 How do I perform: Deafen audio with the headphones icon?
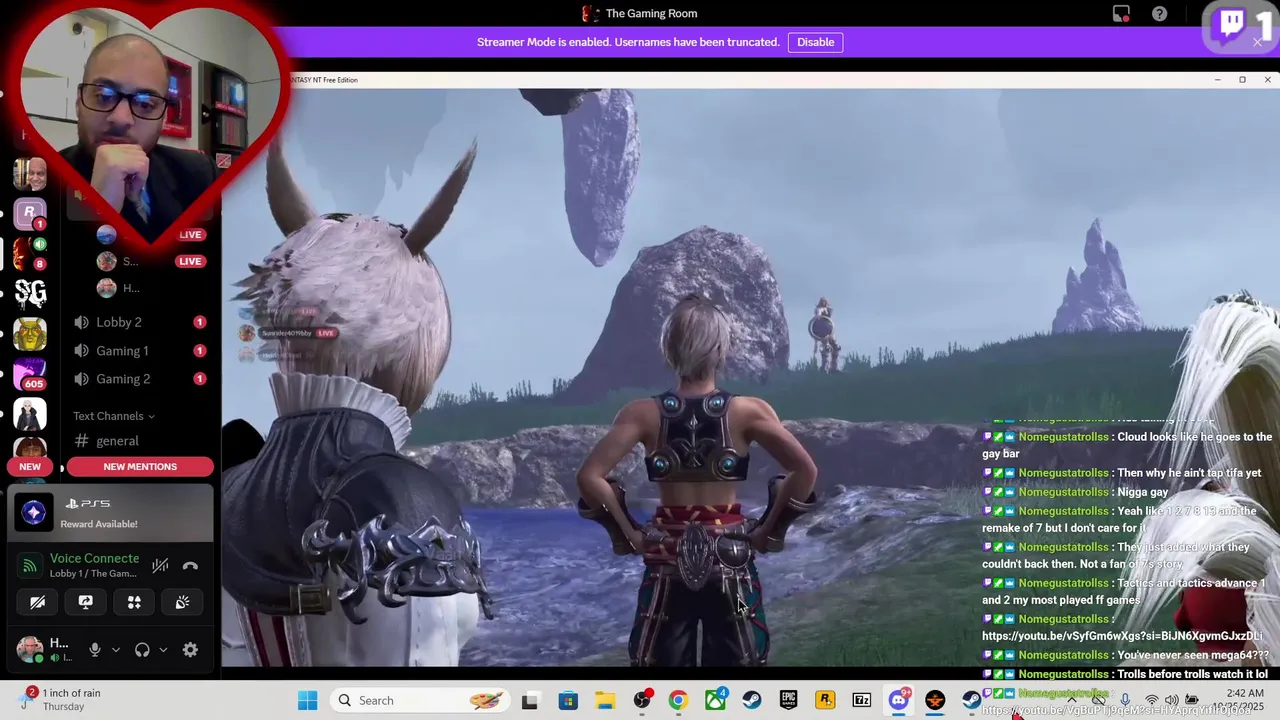142,650
